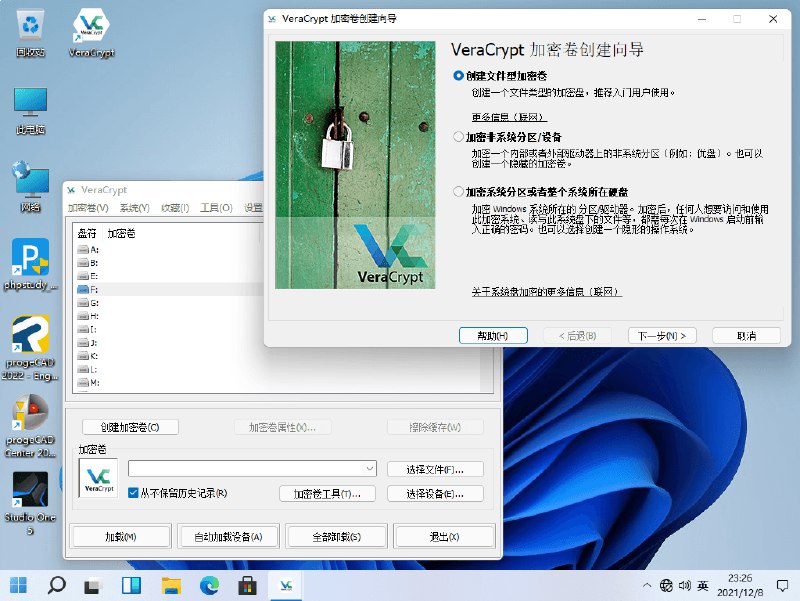Click the VeraCrypt taskbar icon

pos(286,585)
